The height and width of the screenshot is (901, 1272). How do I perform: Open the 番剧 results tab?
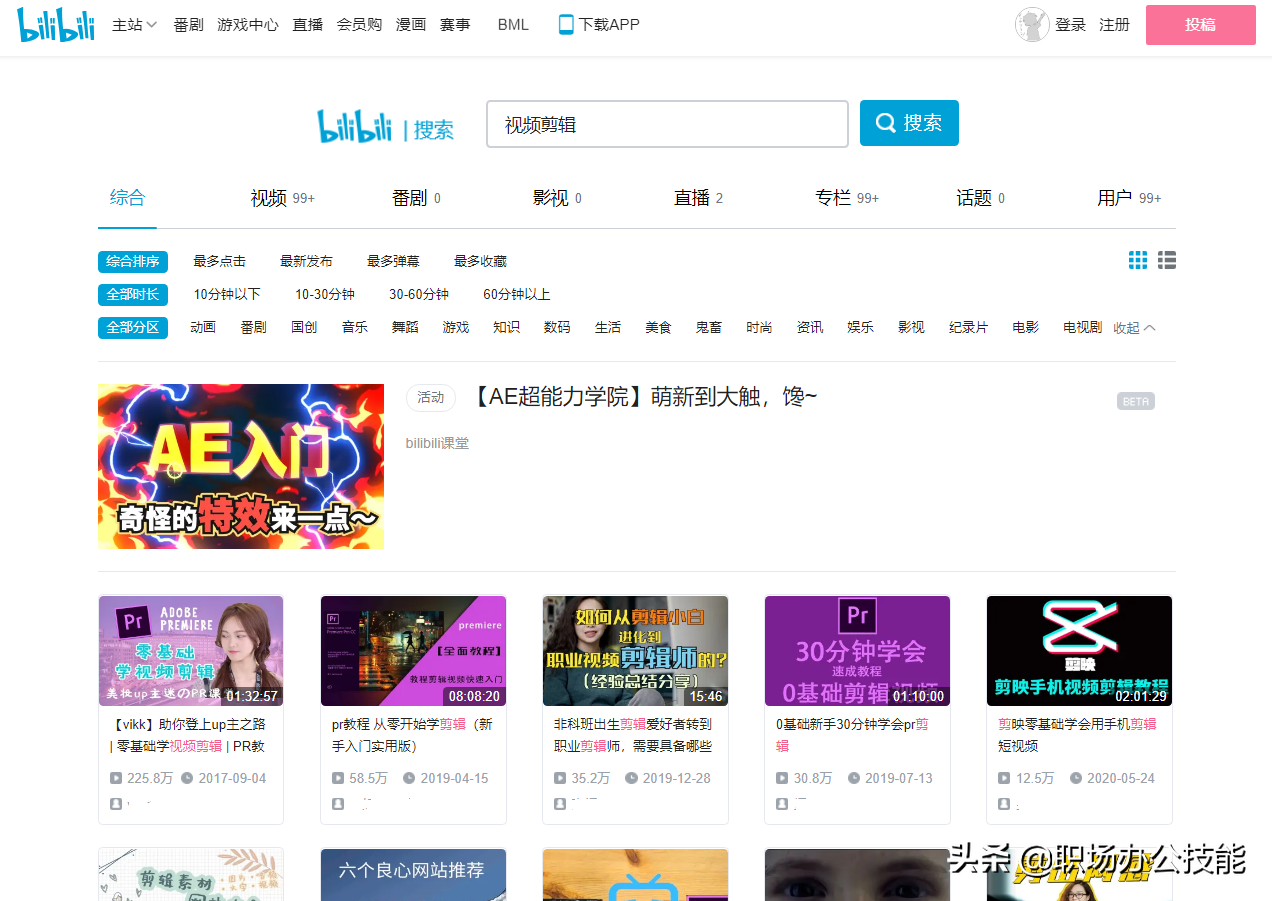[416, 198]
